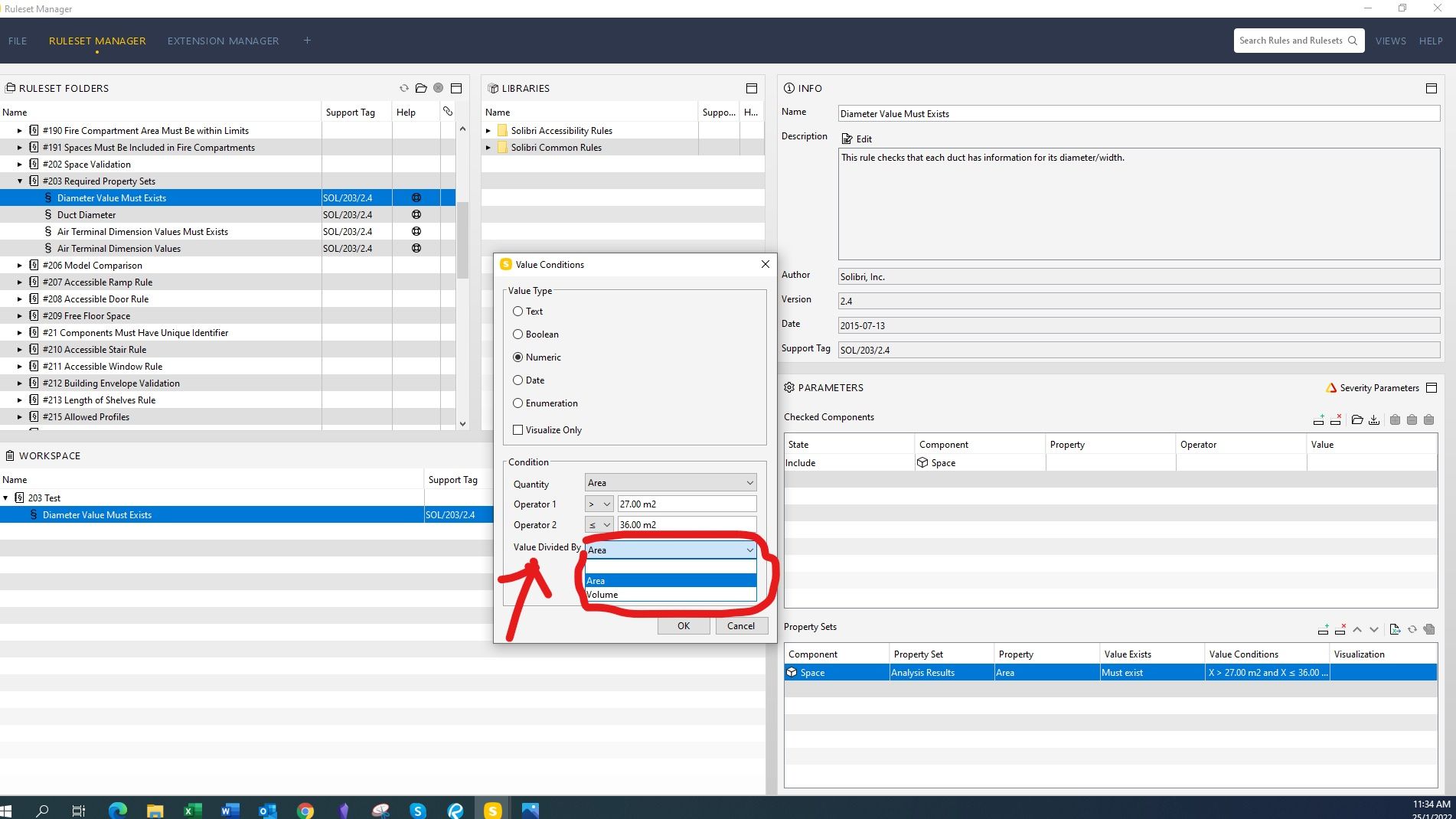Open the VIEWS menu

pyautogui.click(x=1390, y=41)
